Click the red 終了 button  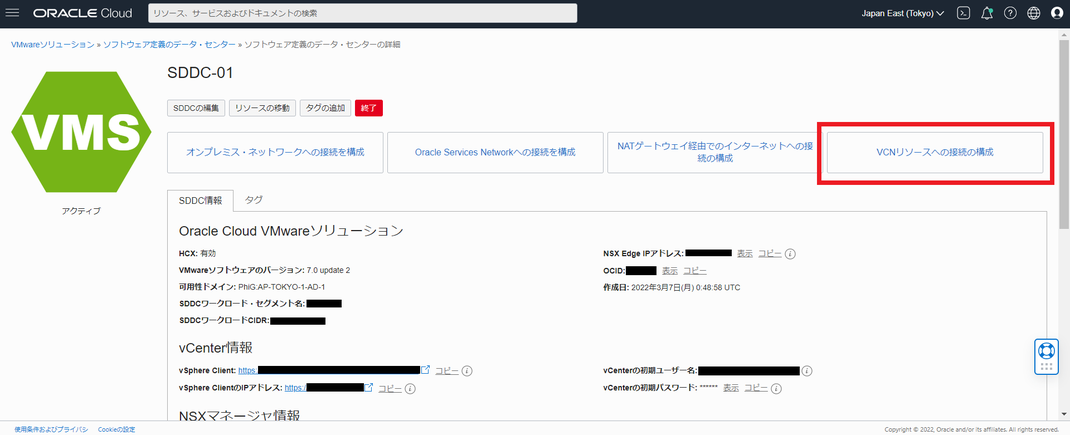point(368,108)
